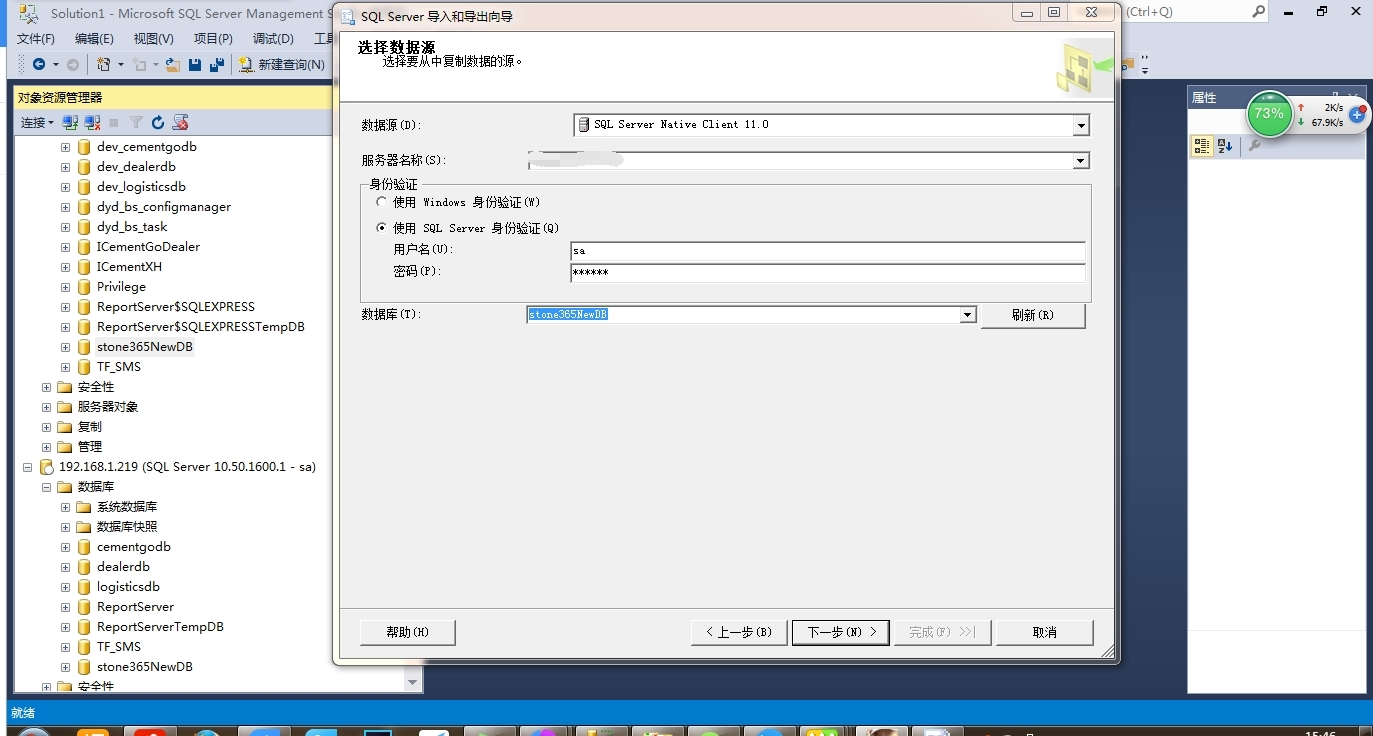Expand the dev_logisticsdb database node

coord(65,187)
